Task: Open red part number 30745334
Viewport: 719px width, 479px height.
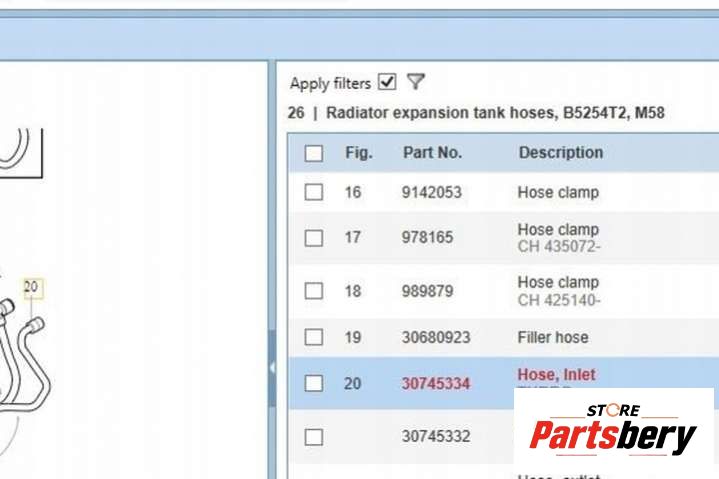Action: click(436, 383)
